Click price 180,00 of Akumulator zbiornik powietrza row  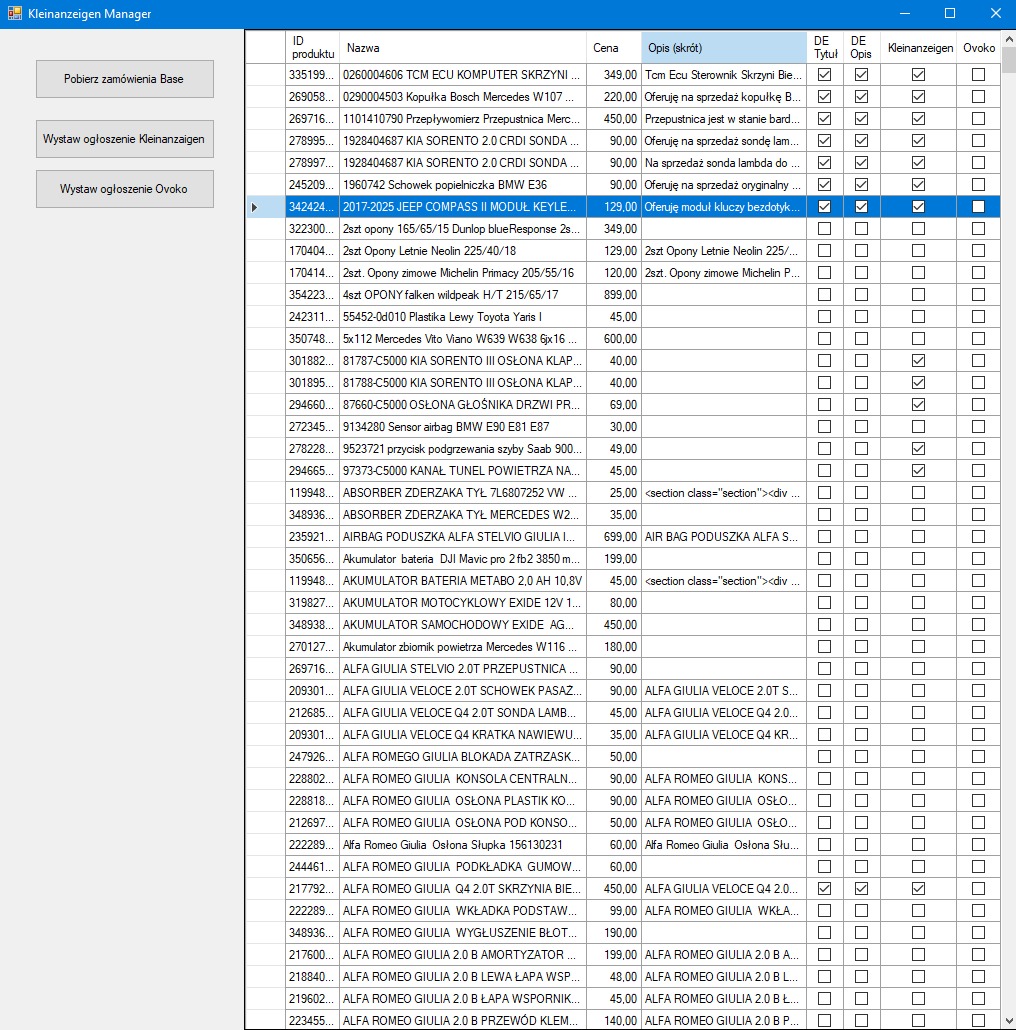pos(613,647)
